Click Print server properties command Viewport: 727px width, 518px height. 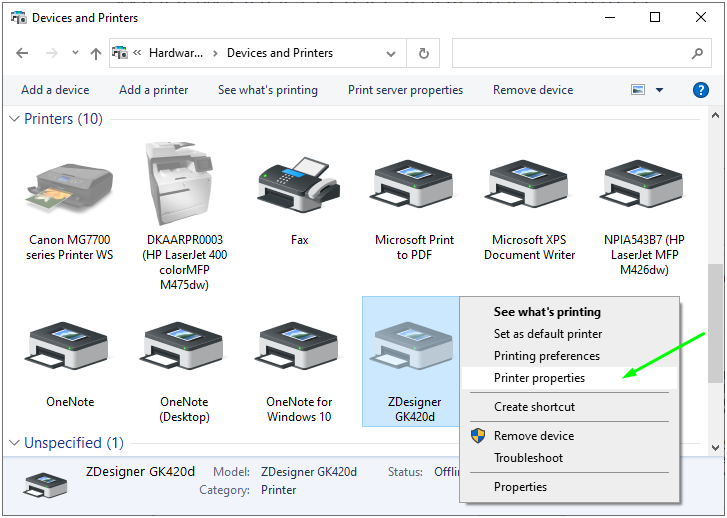(405, 90)
